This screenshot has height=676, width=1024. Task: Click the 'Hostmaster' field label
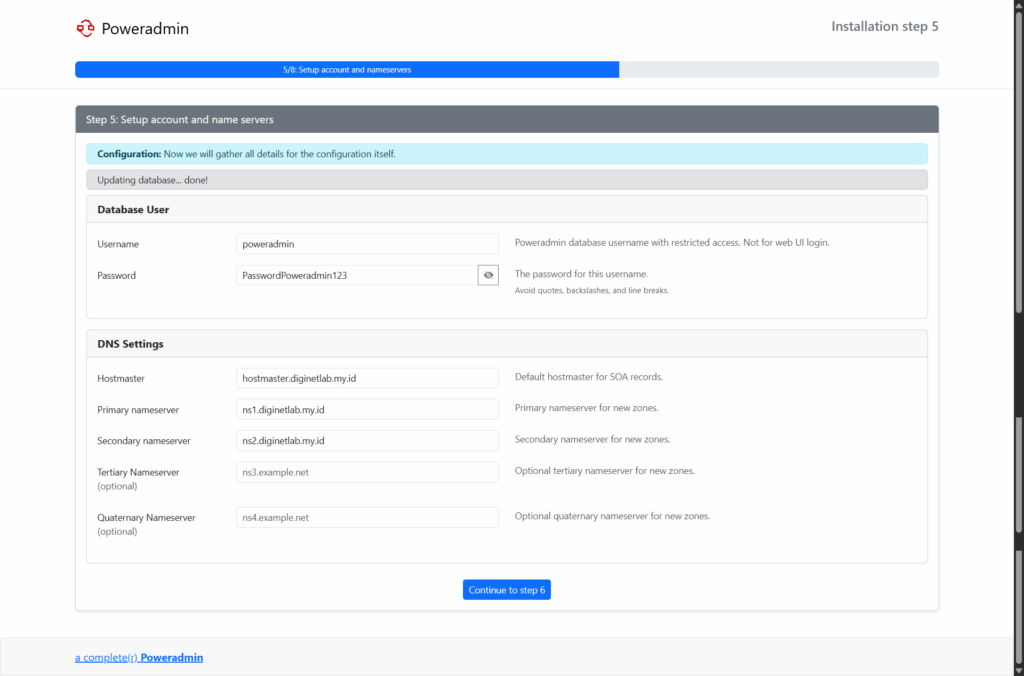(121, 378)
